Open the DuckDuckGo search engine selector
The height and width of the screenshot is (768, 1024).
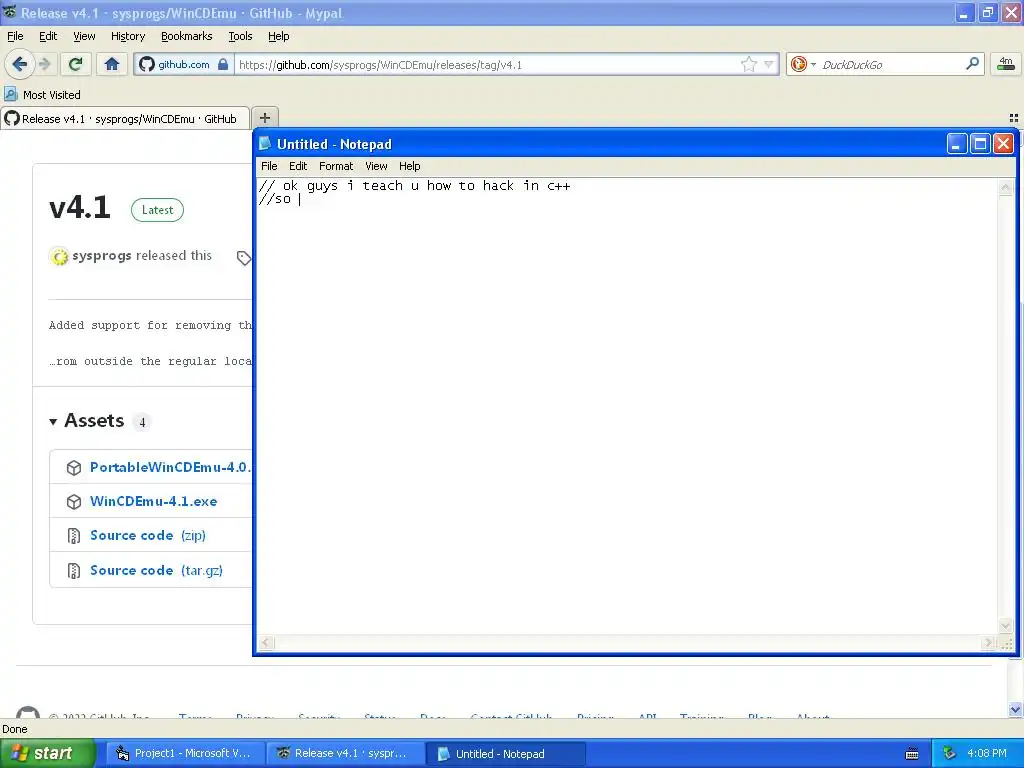(x=803, y=64)
